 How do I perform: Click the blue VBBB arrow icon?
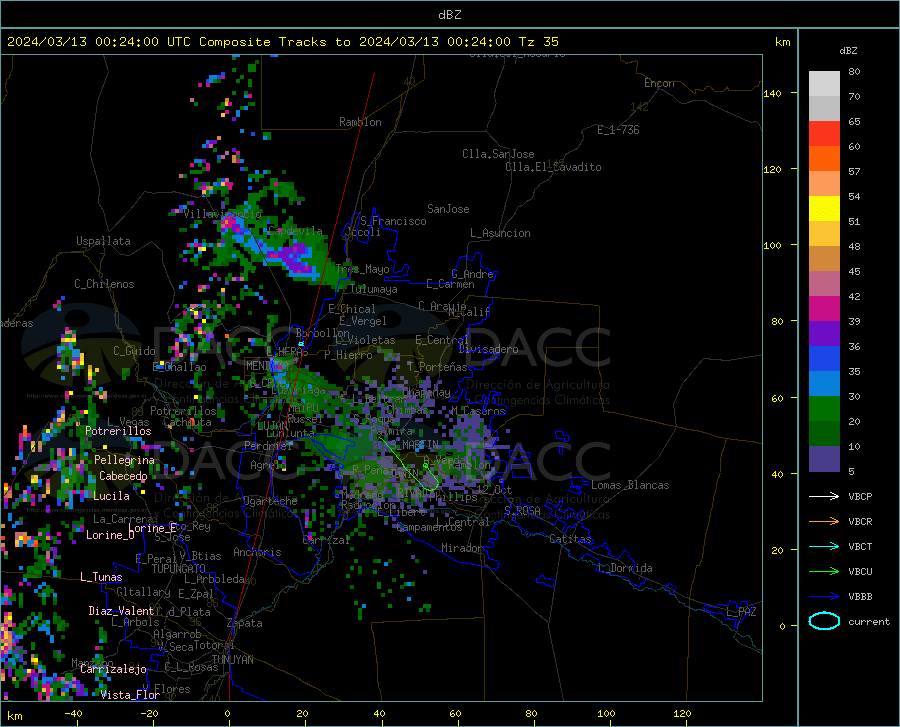824,597
